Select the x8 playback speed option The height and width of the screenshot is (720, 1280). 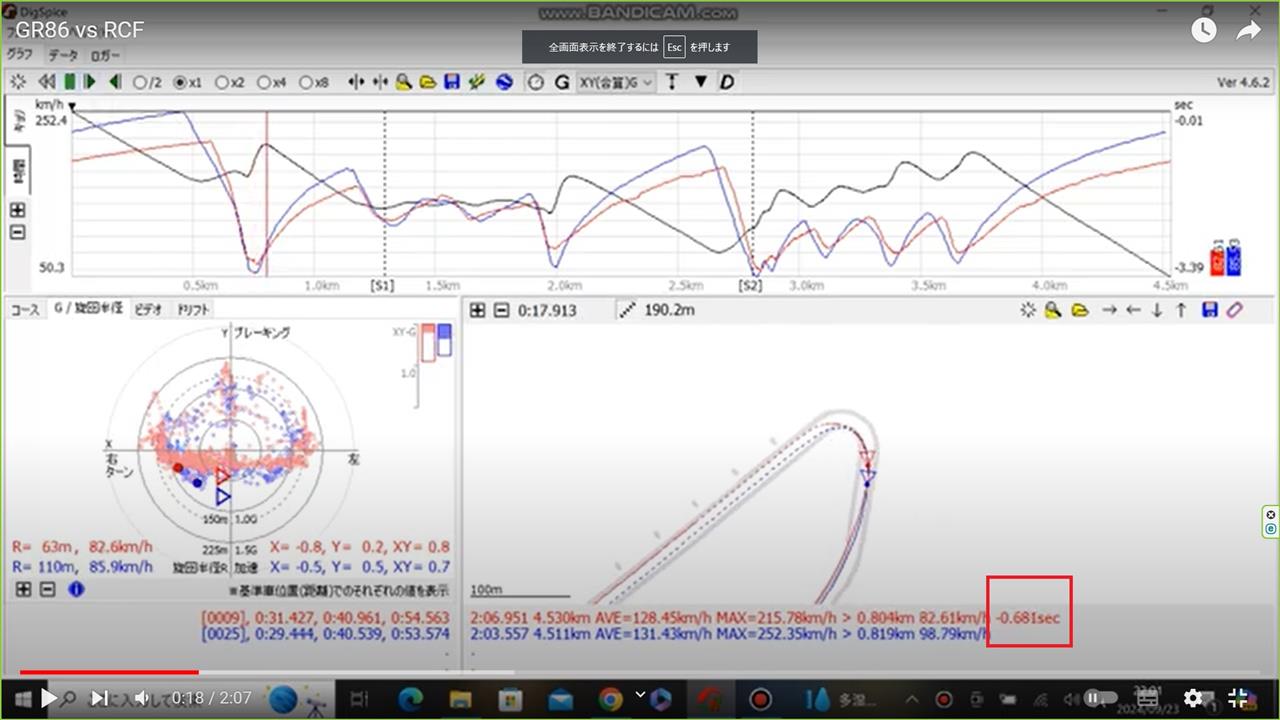314,82
